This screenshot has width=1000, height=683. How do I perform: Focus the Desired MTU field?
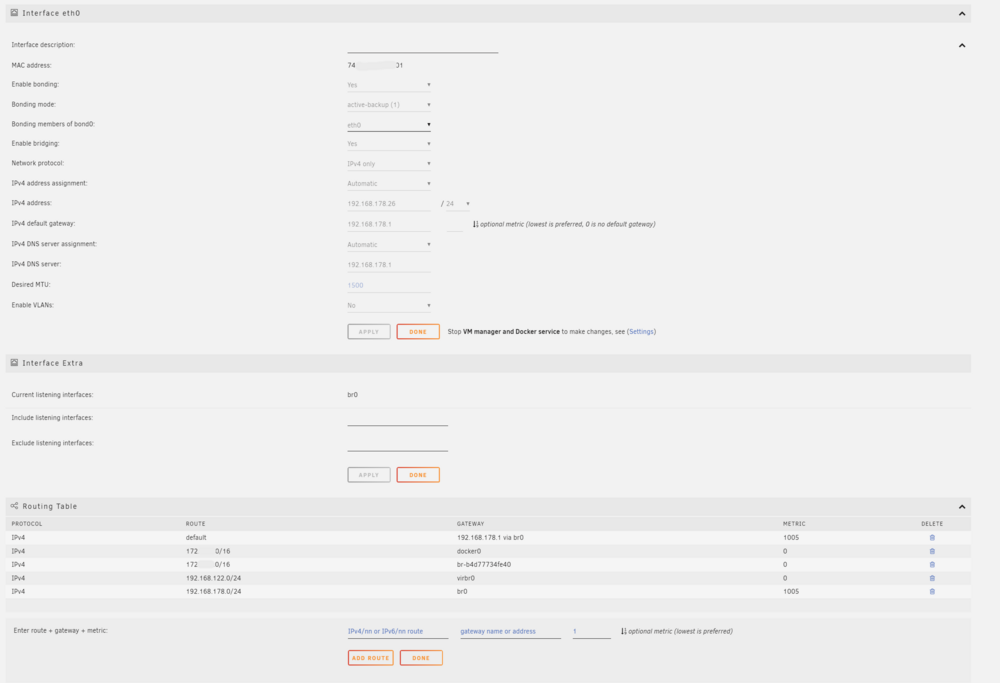[x=389, y=285]
